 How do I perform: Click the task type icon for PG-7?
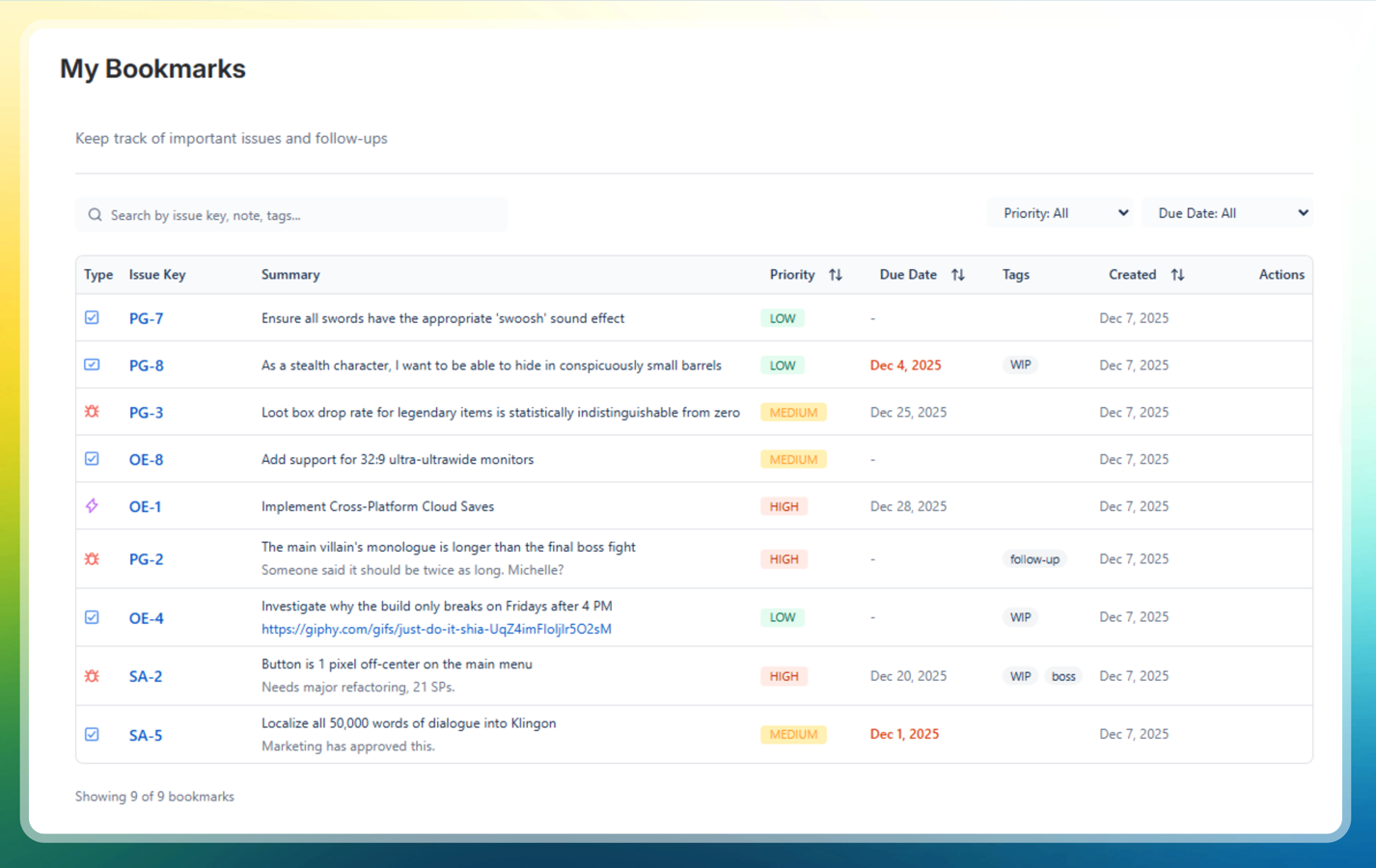92,316
